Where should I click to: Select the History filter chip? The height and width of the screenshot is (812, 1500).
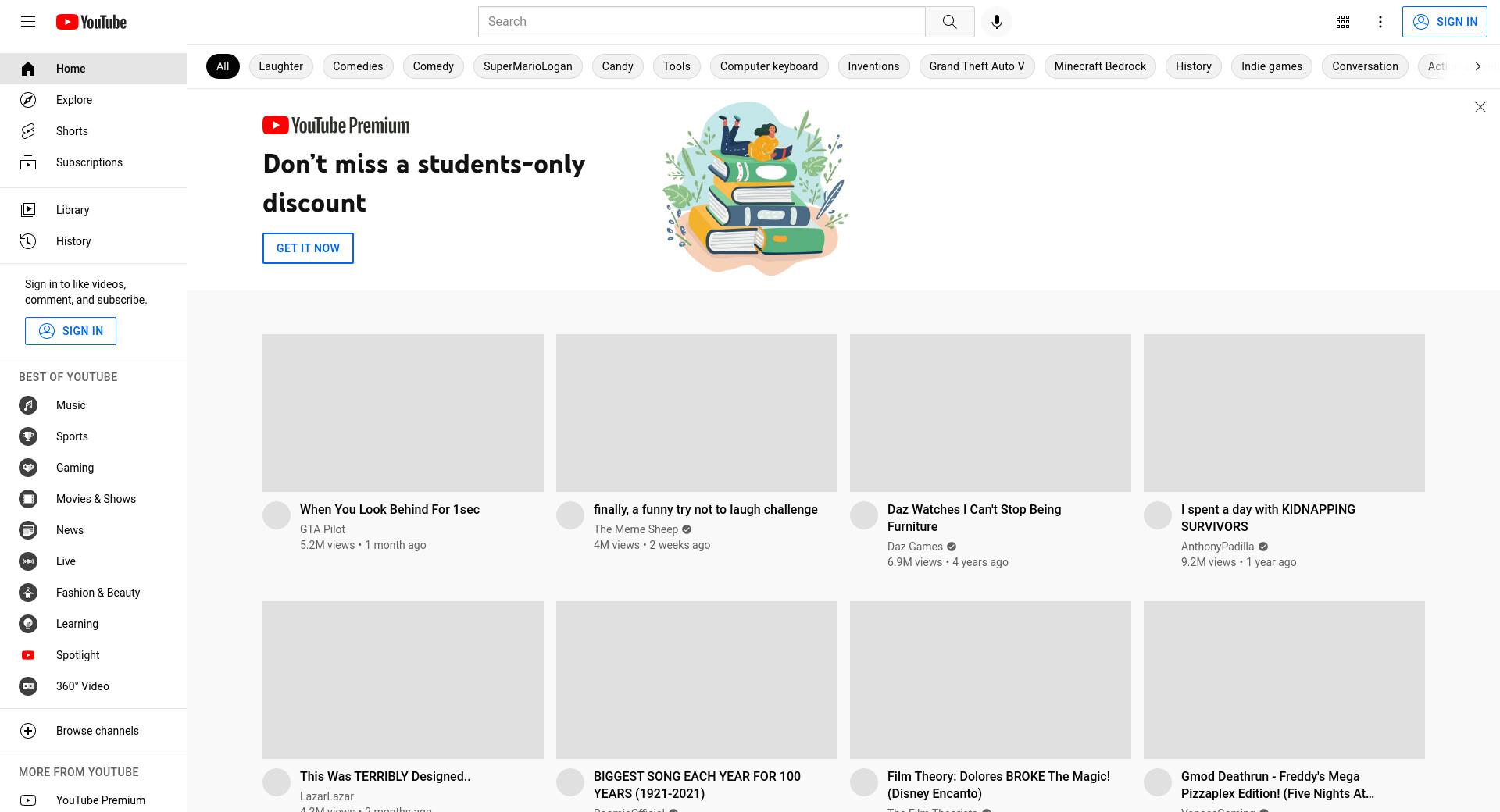pyautogui.click(x=1194, y=66)
